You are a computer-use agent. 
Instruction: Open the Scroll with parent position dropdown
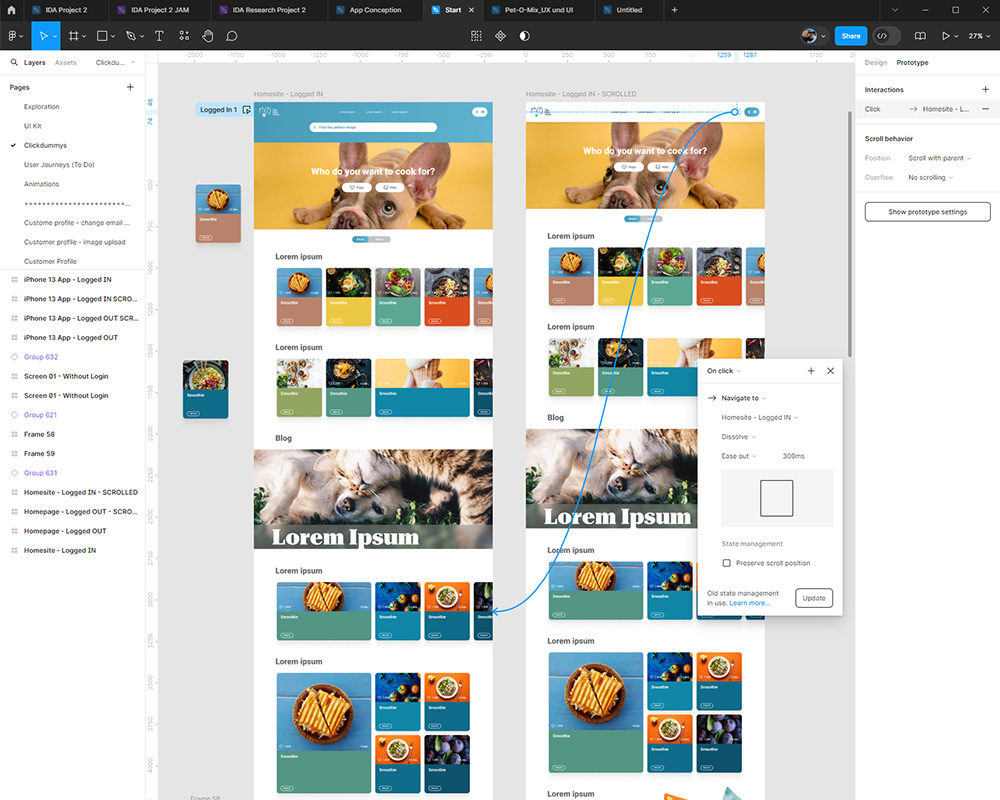click(939, 158)
